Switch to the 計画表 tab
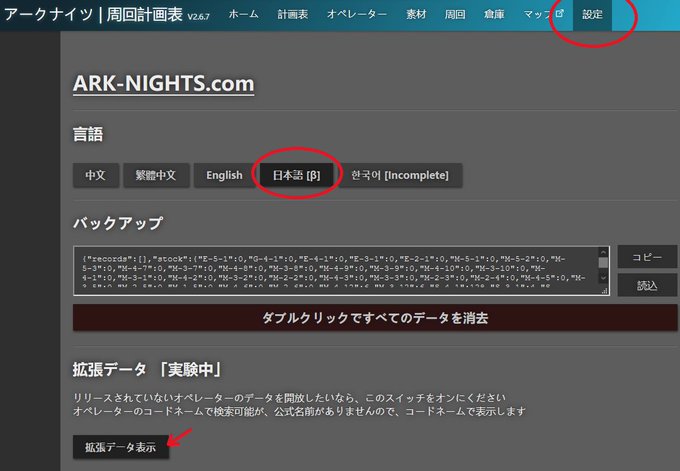Viewport: 680px width, 471px height. click(x=293, y=14)
